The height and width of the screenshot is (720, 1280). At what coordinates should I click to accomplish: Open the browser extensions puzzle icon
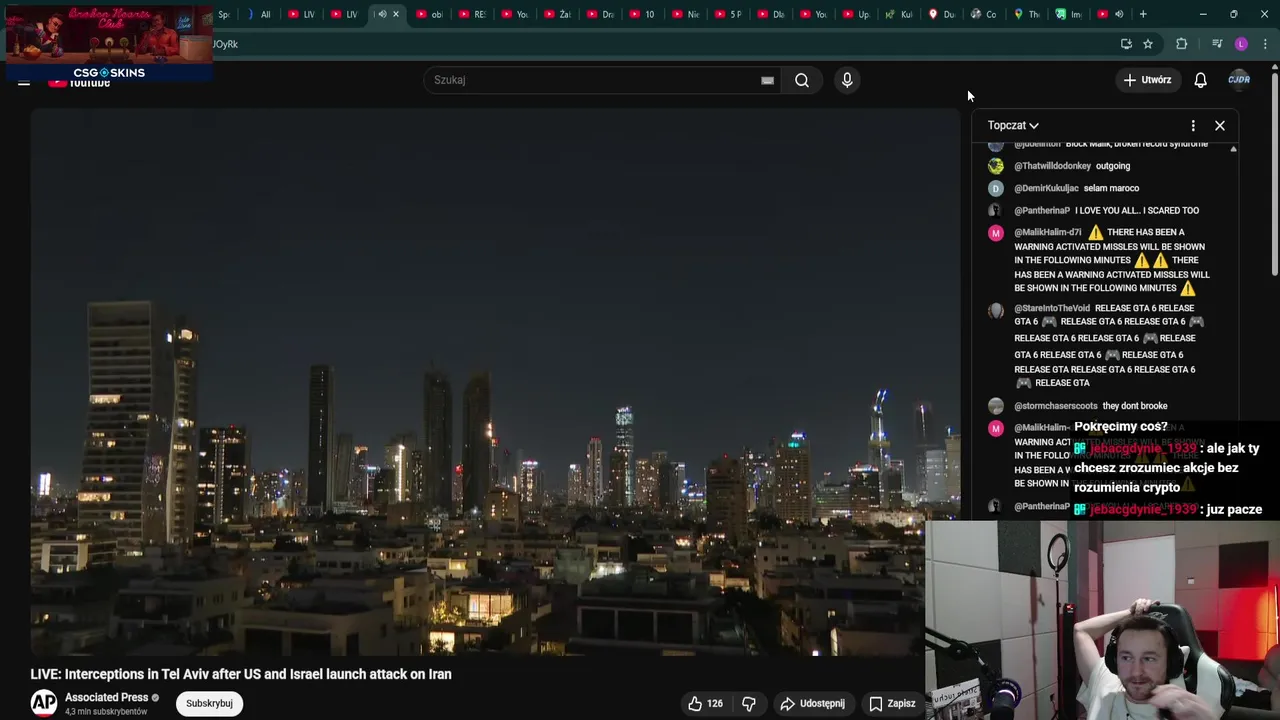pos(1181,44)
